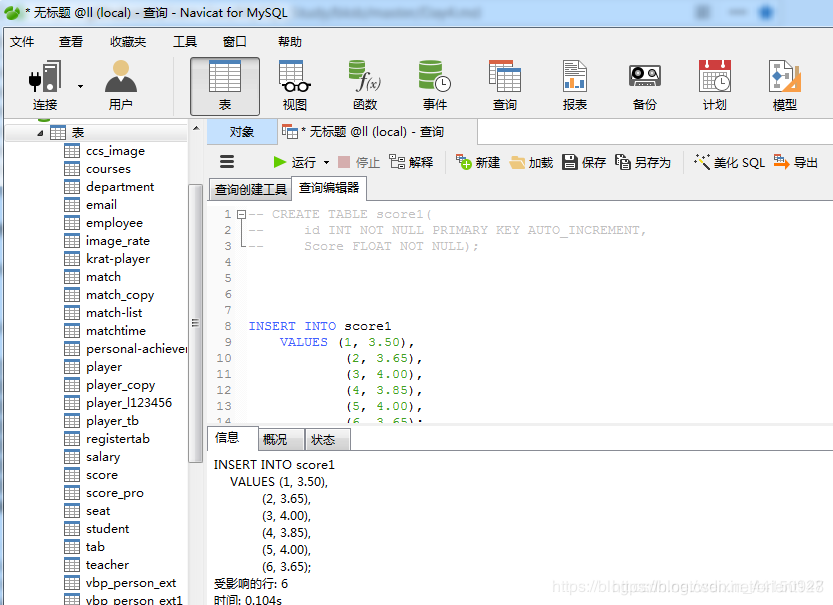The height and width of the screenshot is (605, 833).
Task: Click the 导出 (Export) button
Action: (795, 162)
